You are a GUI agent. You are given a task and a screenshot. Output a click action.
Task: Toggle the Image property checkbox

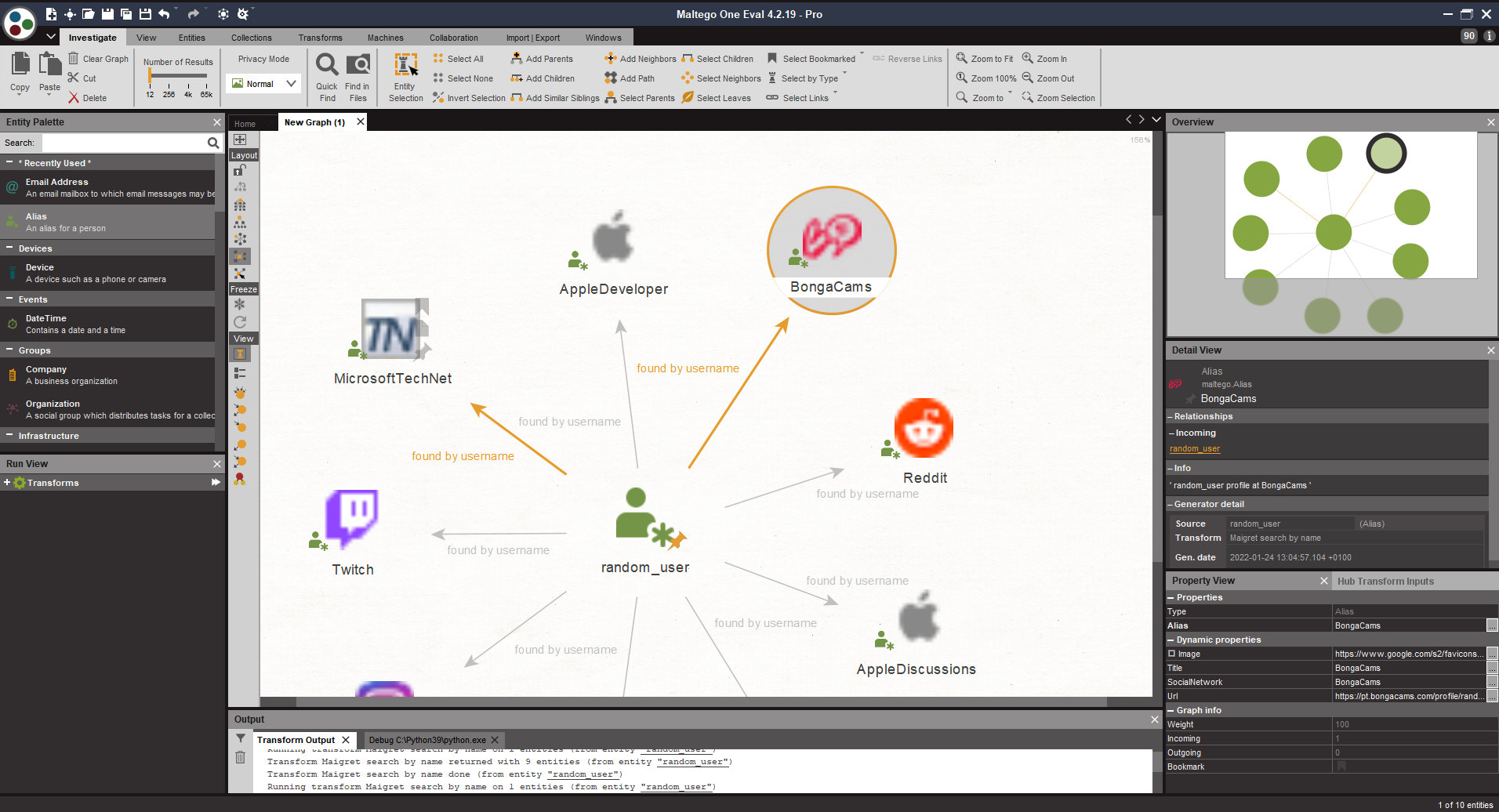[x=1172, y=654]
